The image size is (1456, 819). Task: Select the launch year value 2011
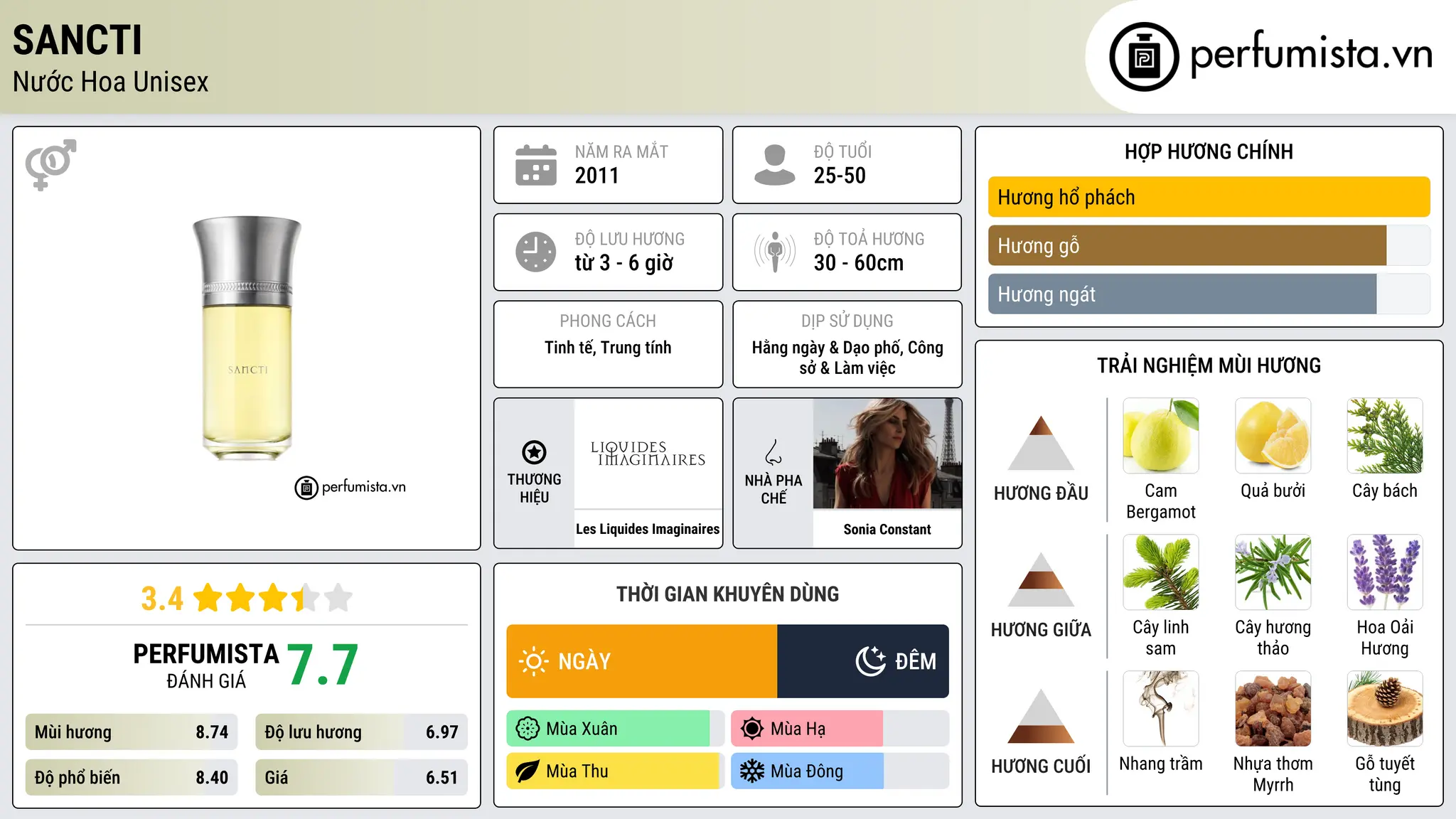coord(597,176)
